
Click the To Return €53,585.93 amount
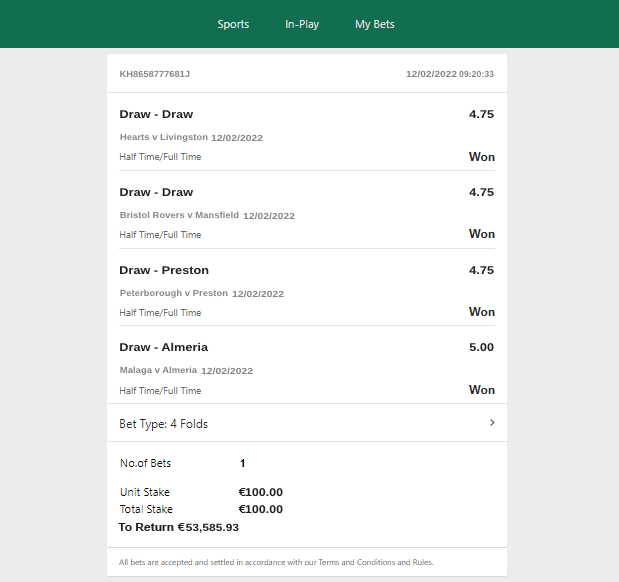178,527
